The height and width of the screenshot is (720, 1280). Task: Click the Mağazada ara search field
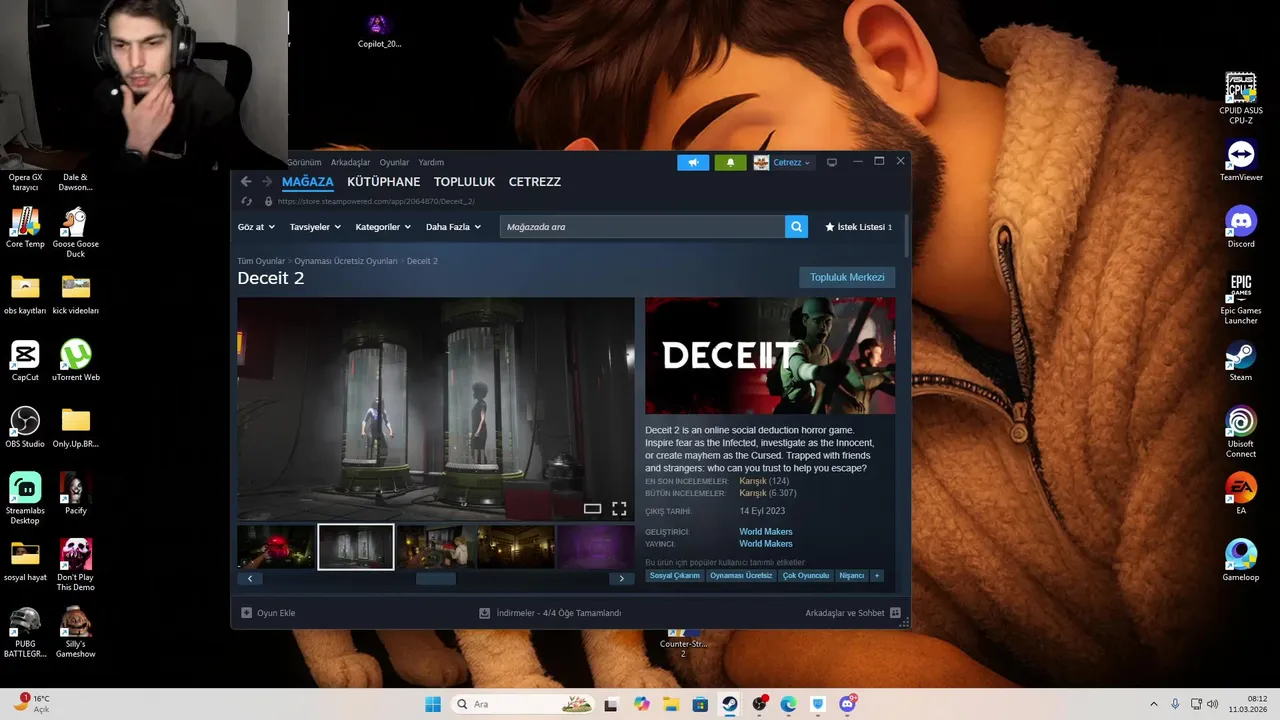click(x=642, y=227)
